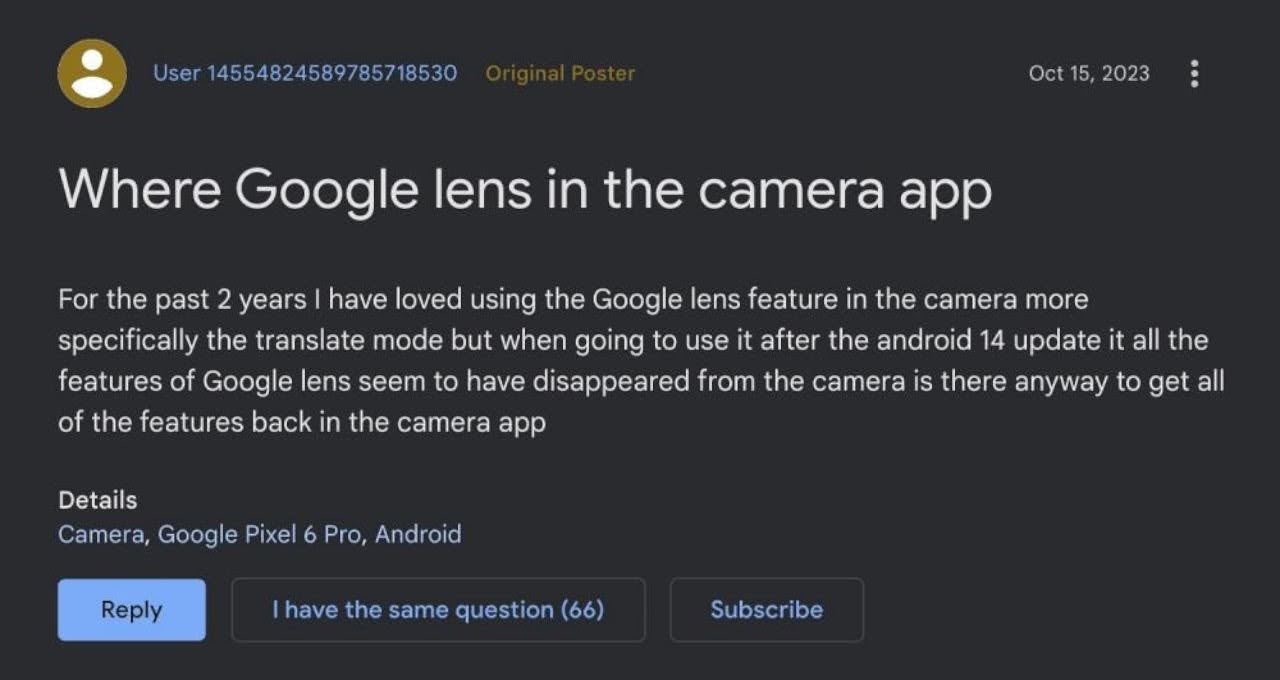Open User 14554824589785718530 profile link
The height and width of the screenshot is (680, 1280).
click(305, 73)
